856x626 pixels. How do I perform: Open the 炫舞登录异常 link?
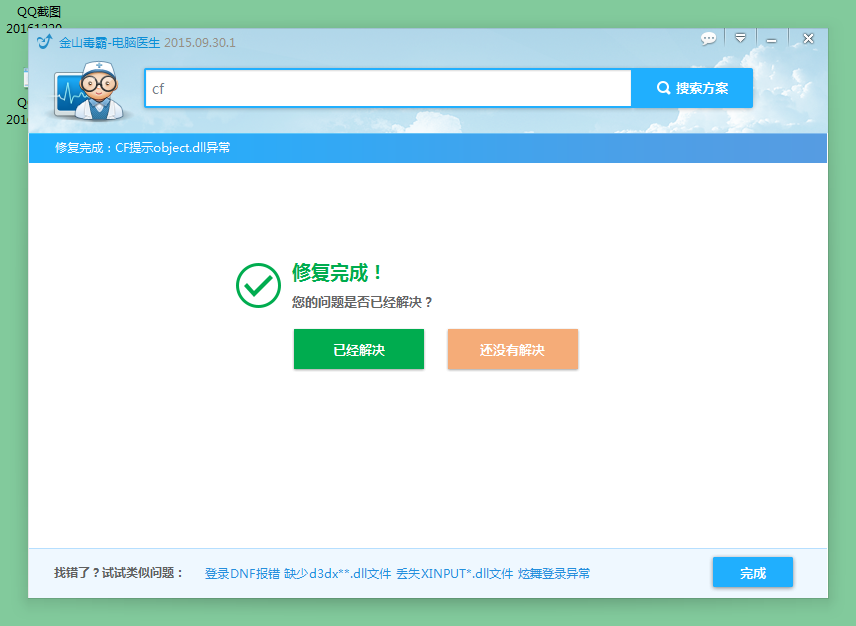554,574
